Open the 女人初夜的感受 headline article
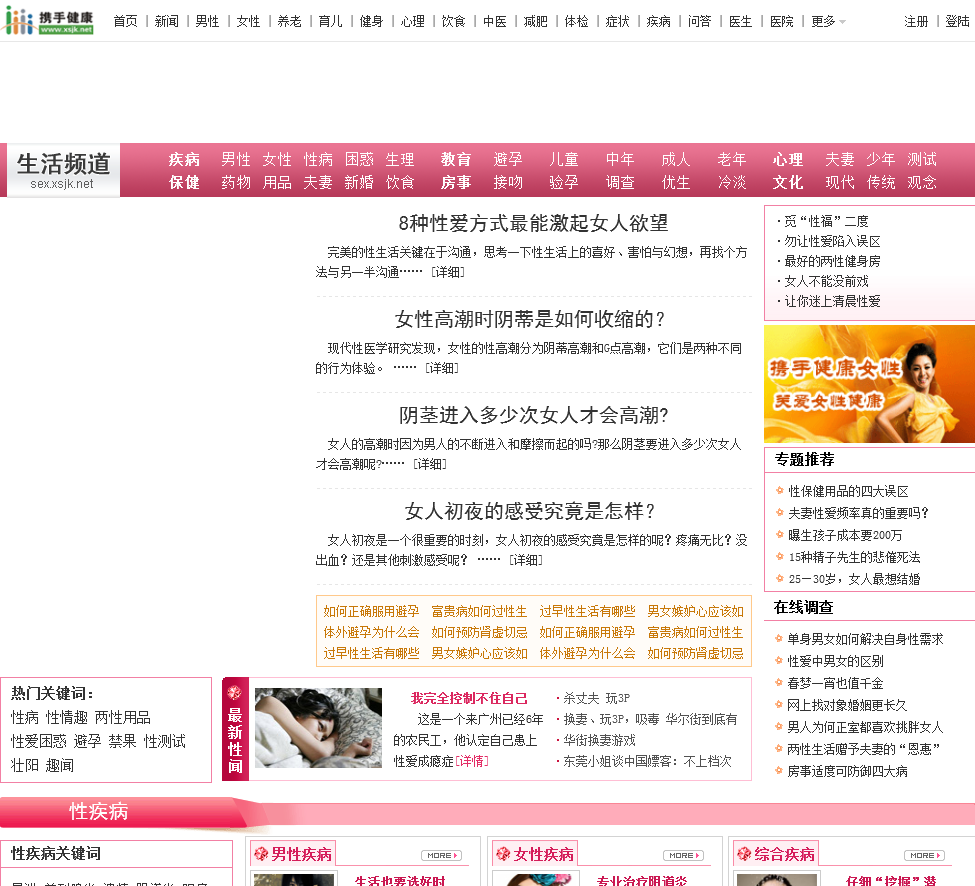Image resolution: width=975 pixels, height=886 pixels. point(530,512)
